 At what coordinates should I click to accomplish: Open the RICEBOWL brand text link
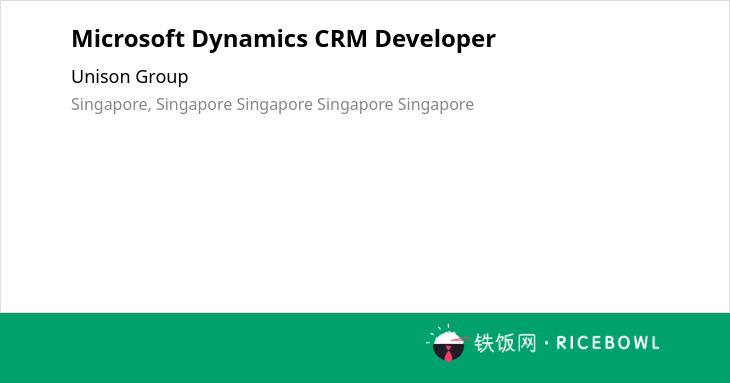pyautogui.click(x=608, y=343)
